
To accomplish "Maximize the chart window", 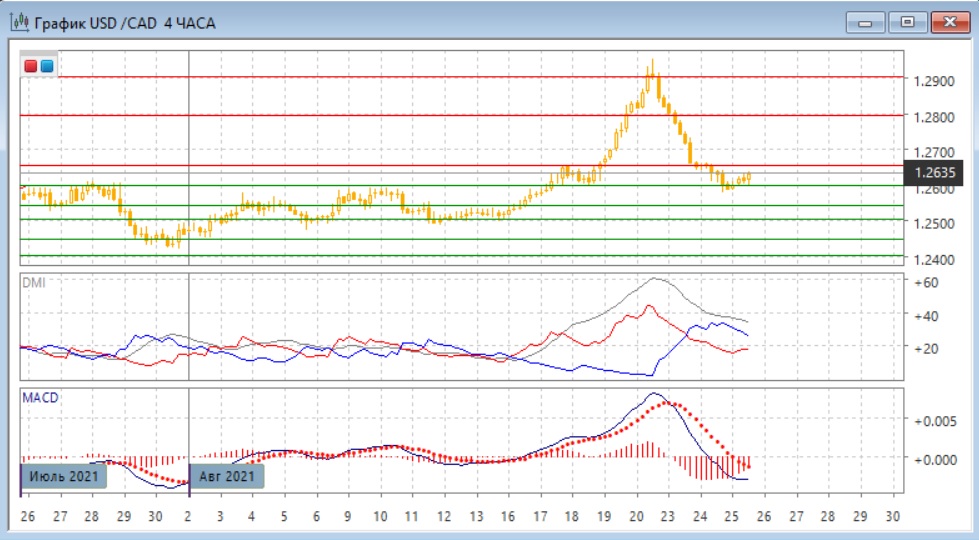I will pyautogui.click(x=907, y=21).
